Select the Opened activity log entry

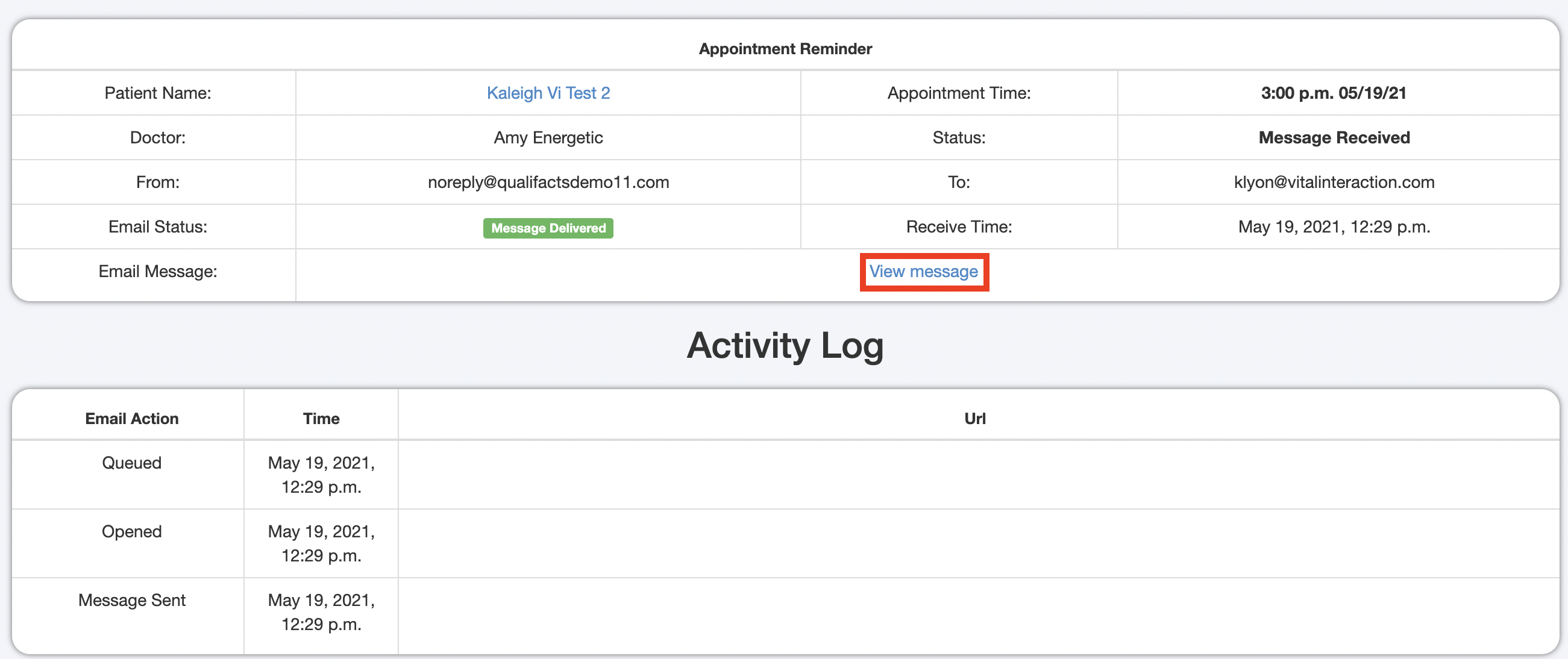click(x=131, y=531)
